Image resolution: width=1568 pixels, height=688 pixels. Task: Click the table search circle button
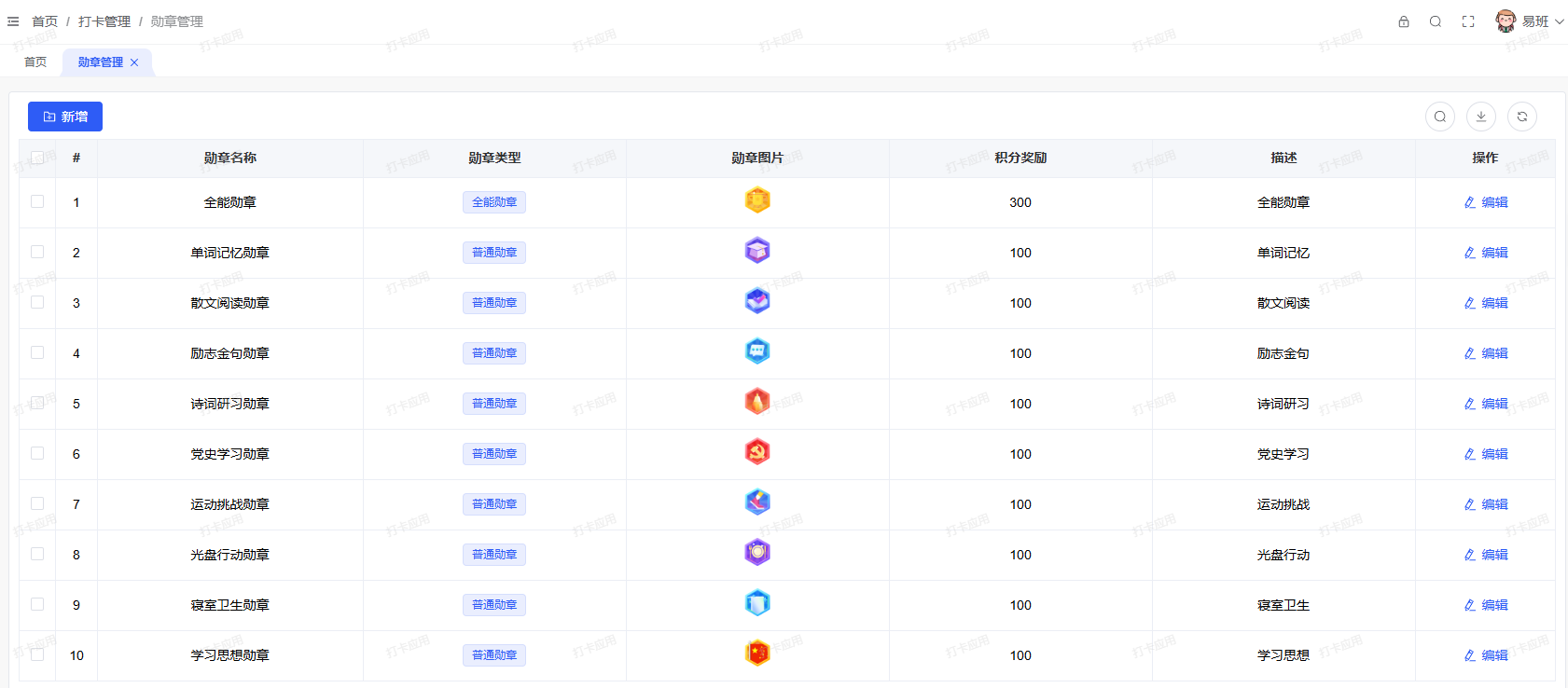coord(1440,117)
